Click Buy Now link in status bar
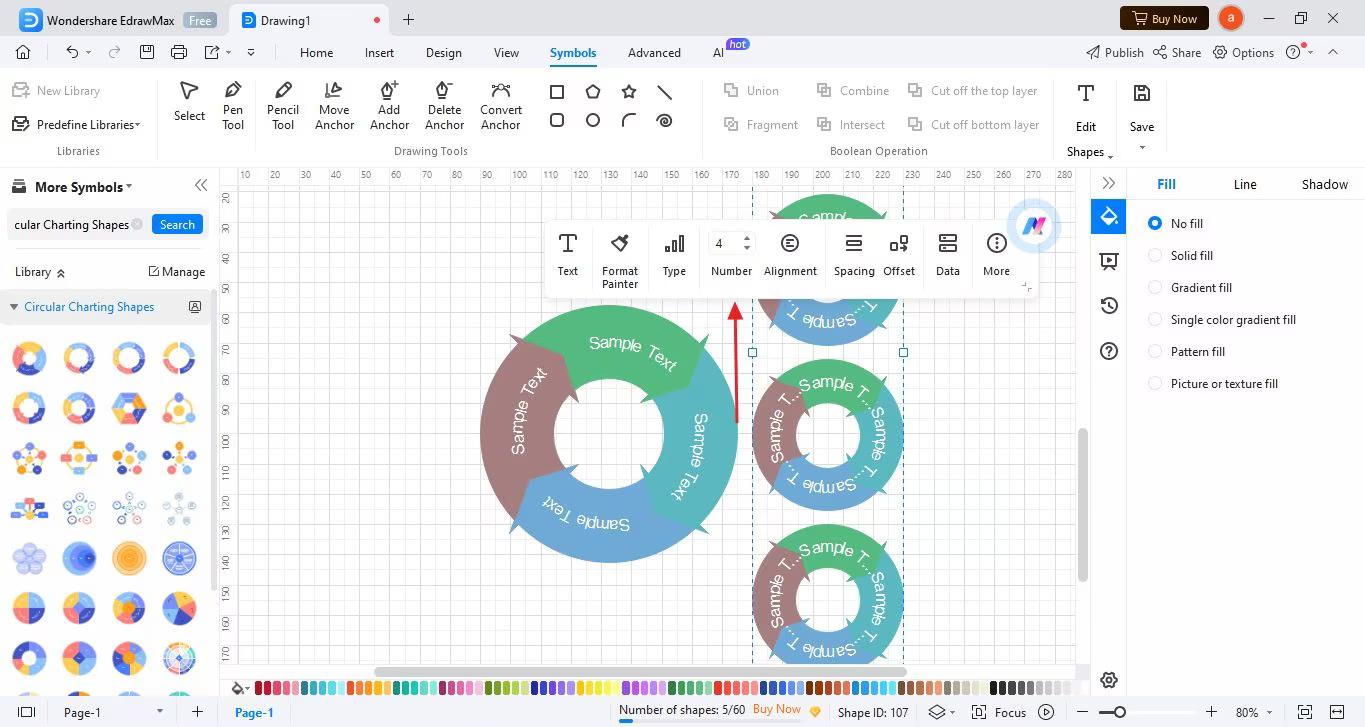Image resolution: width=1365 pixels, height=727 pixels. 776,709
